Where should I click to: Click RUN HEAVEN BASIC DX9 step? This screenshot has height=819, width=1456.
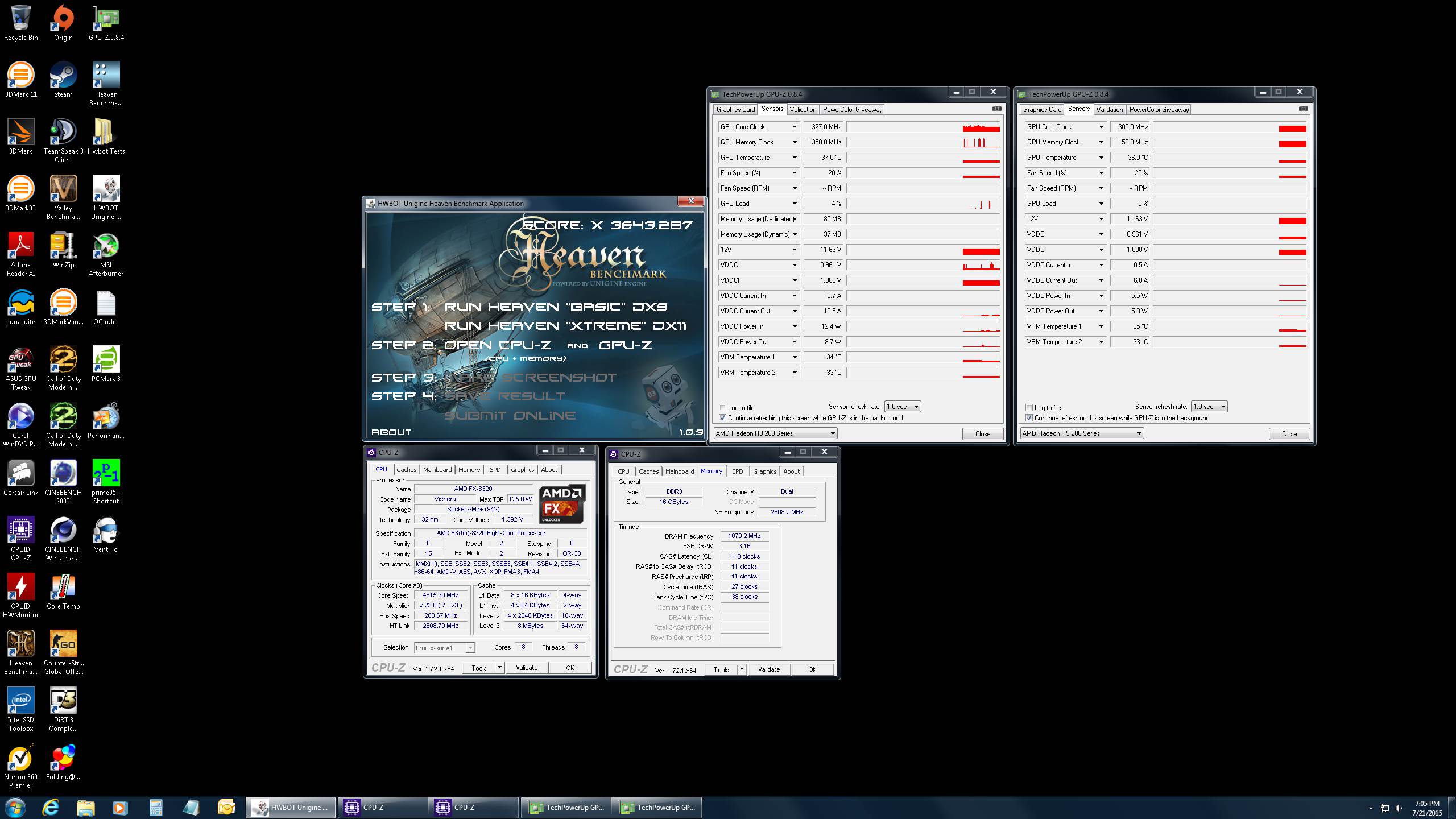[556, 307]
